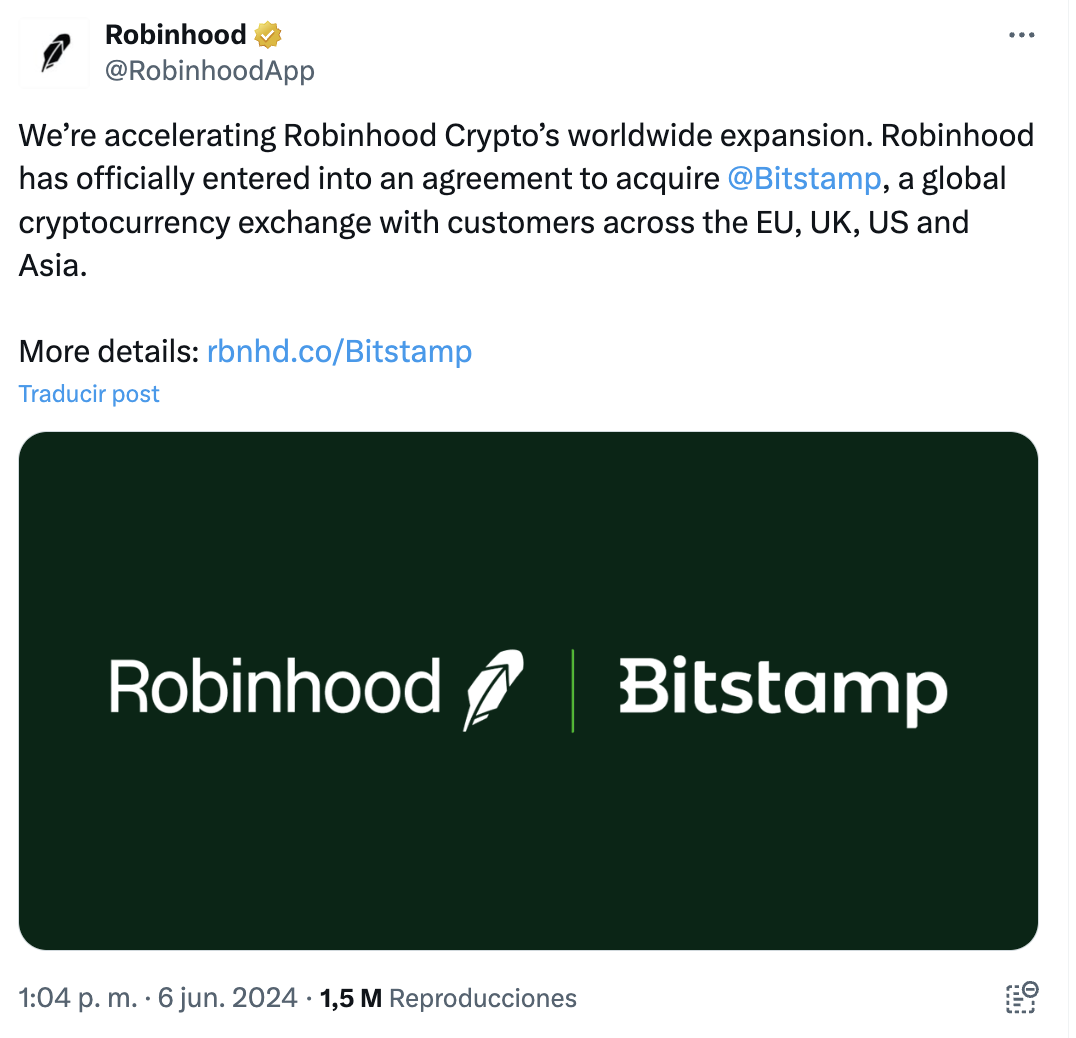Click Traducir post to translate
The width and height of the screenshot is (1076, 1038).
[89, 394]
